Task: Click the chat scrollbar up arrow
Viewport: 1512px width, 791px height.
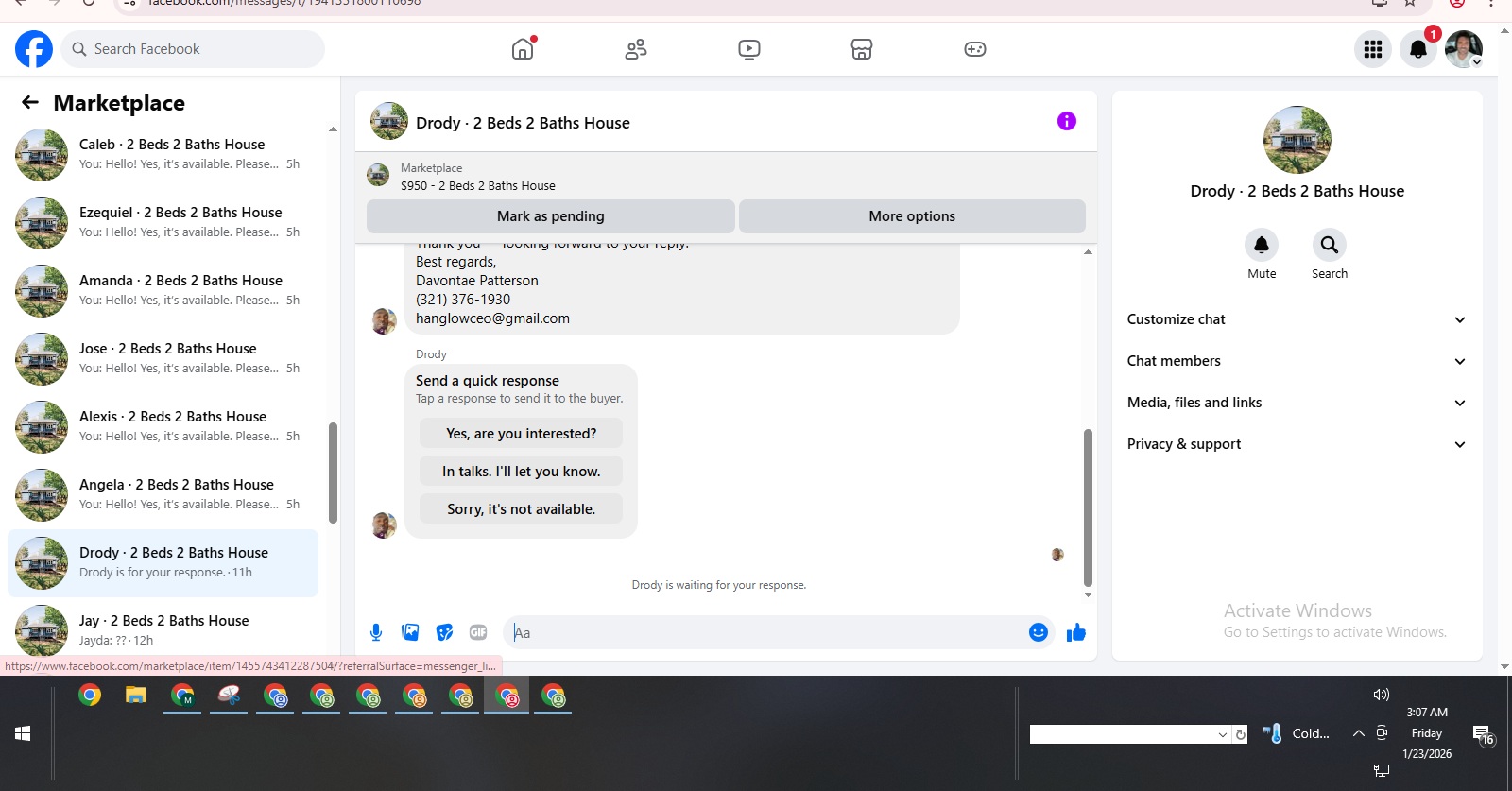Action: pyautogui.click(x=1088, y=252)
